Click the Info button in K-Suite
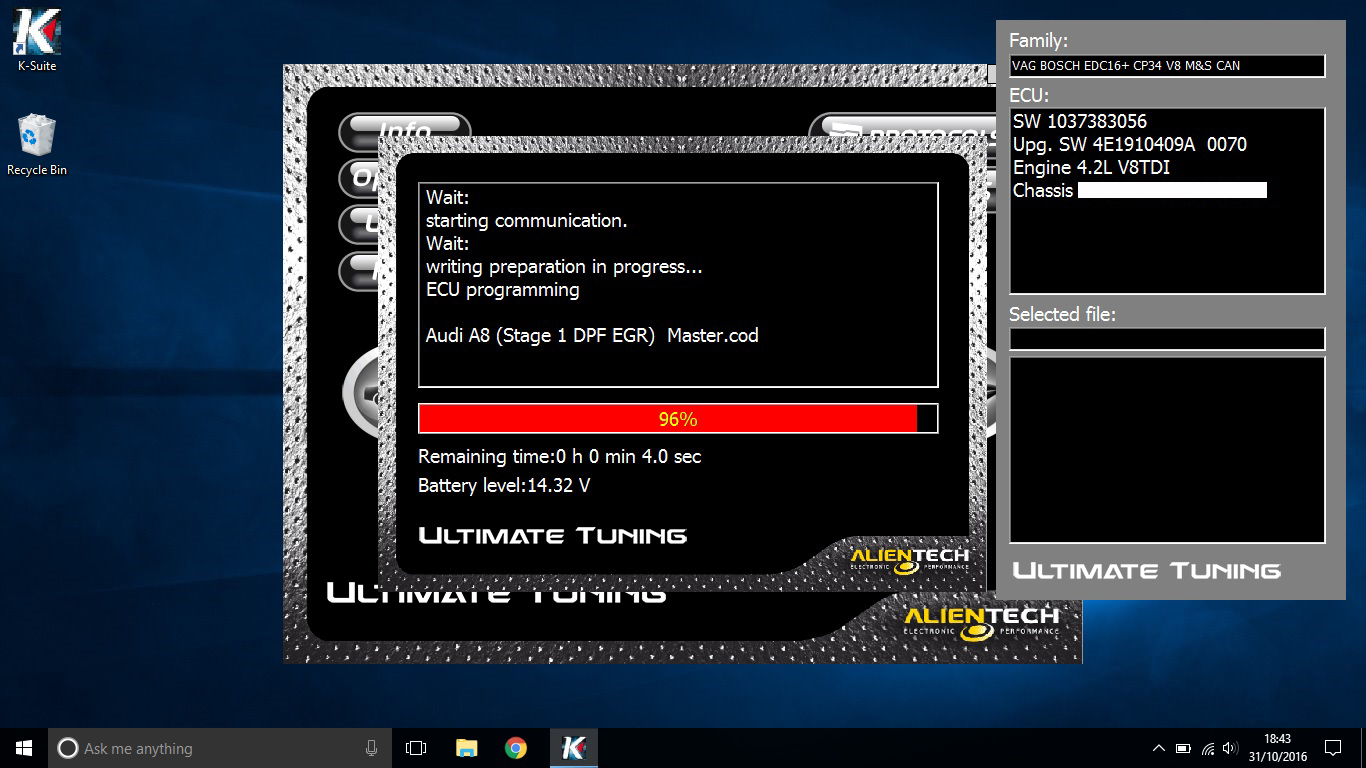This screenshot has height=768, width=1366. [405, 128]
